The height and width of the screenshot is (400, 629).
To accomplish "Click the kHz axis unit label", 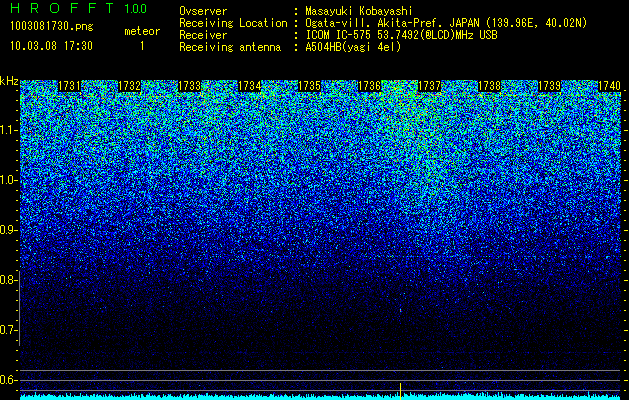I will click(9, 81).
